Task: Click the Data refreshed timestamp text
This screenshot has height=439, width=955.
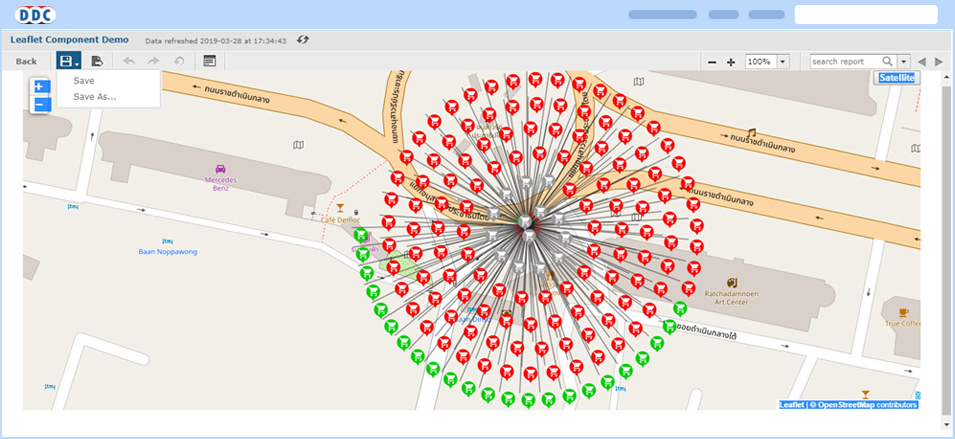Action: [x=216, y=41]
